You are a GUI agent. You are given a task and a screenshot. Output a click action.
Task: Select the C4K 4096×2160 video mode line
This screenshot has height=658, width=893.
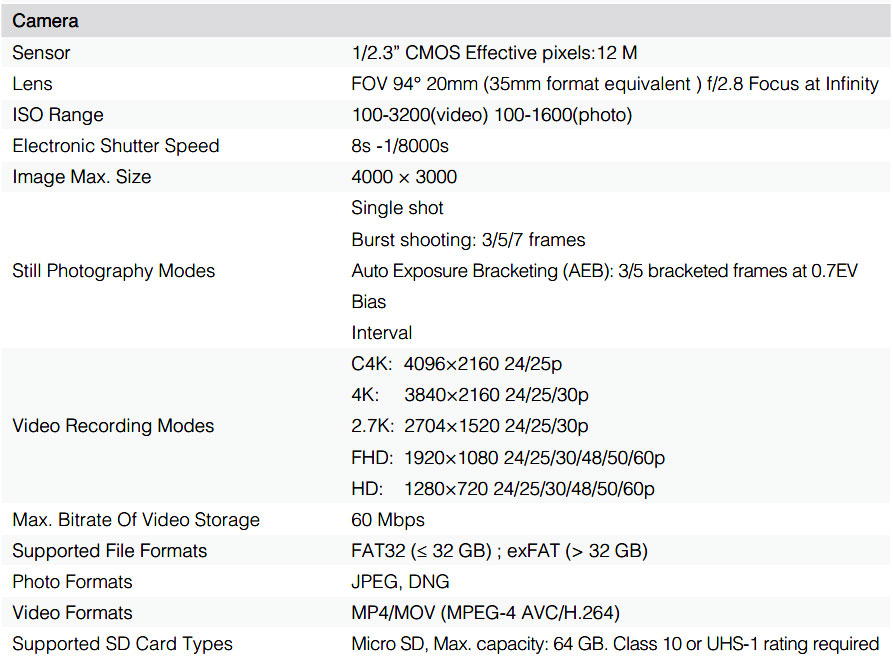(471, 364)
